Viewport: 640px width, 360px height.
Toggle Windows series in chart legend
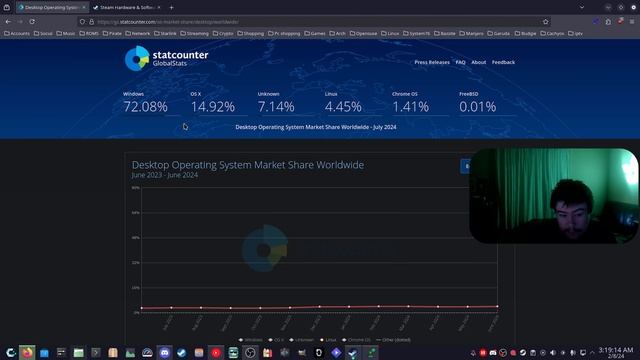click(x=250, y=340)
